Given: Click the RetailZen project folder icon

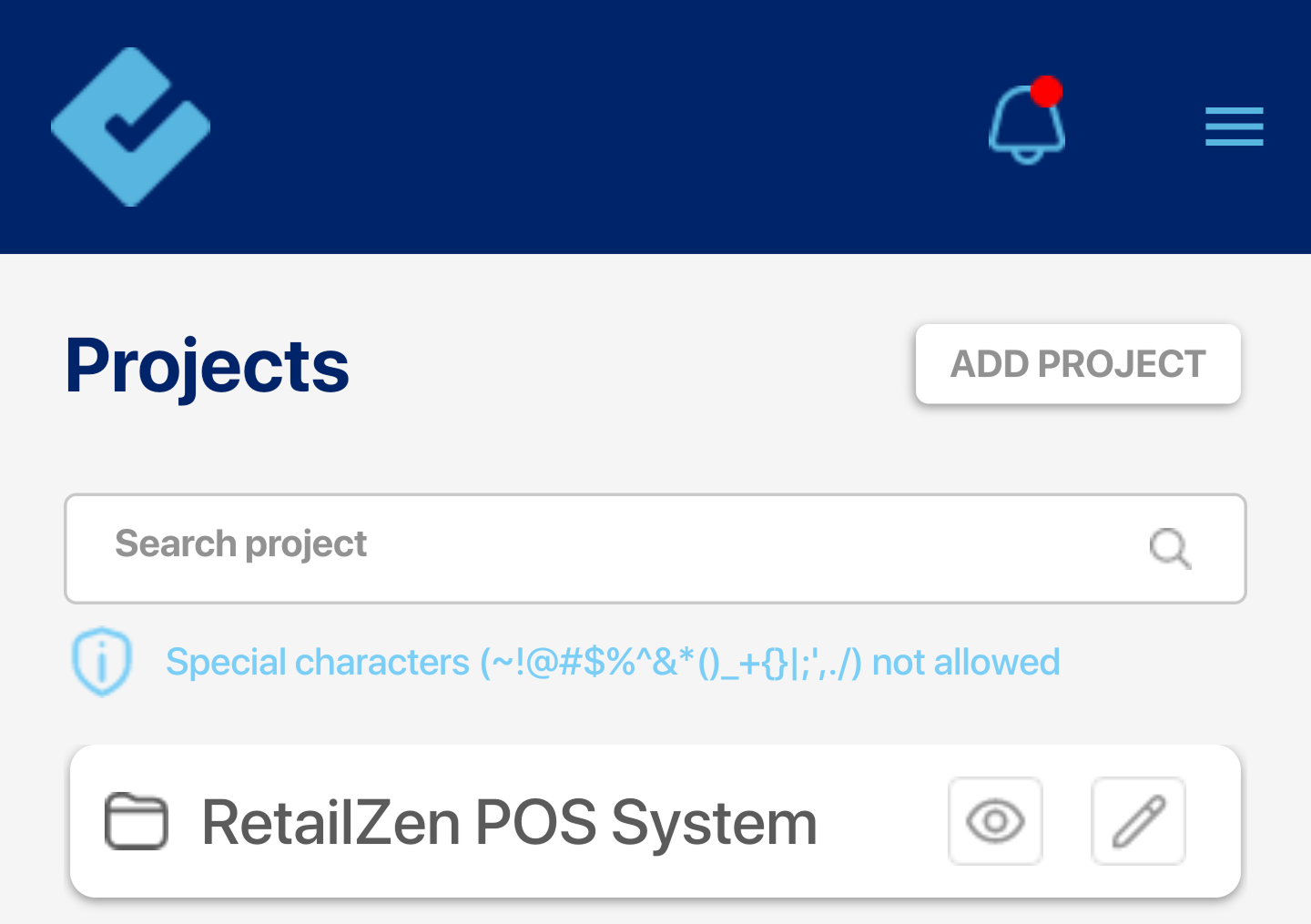Looking at the screenshot, I should pos(137,821).
